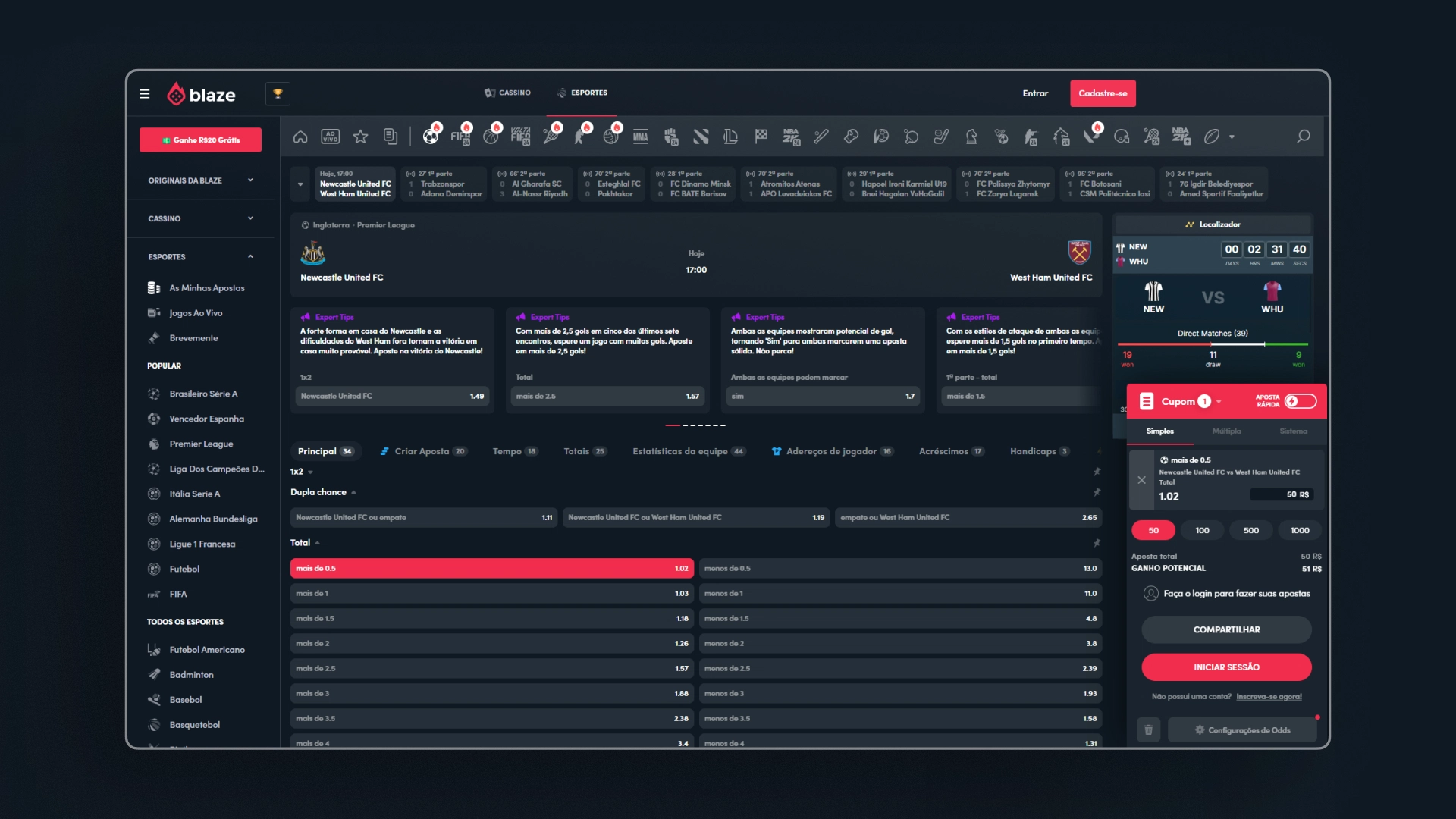Image resolution: width=1456 pixels, height=819 pixels.
Task: Select the rugby ball sport icon
Action: (x=1212, y=136)
